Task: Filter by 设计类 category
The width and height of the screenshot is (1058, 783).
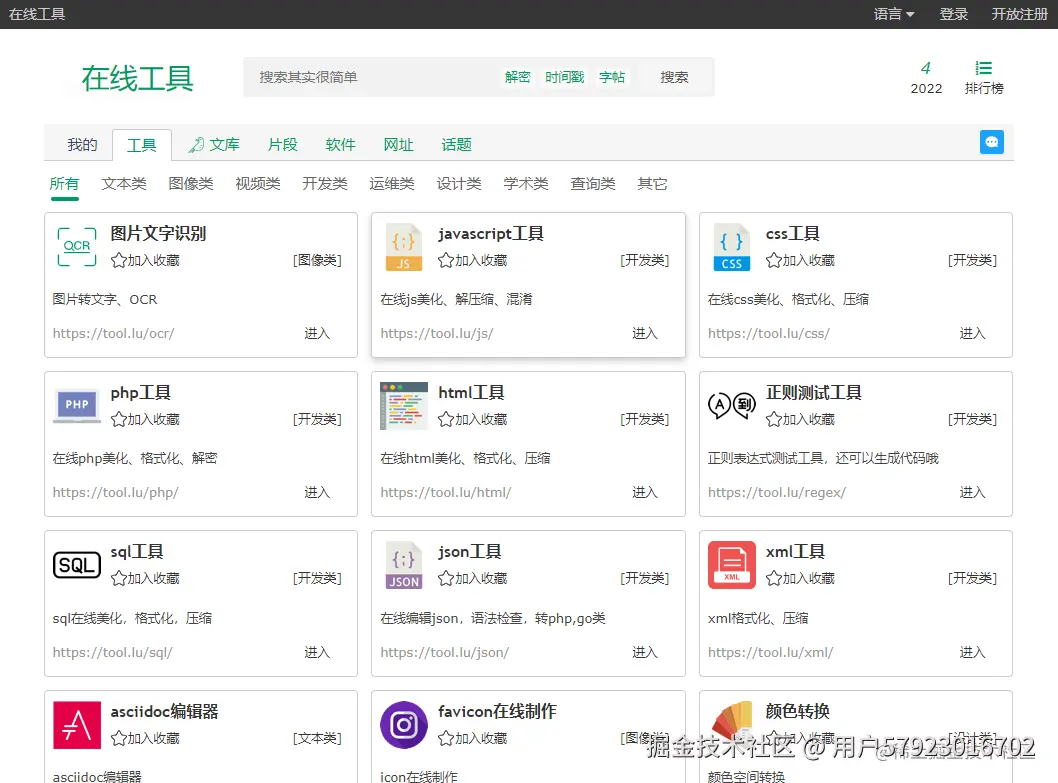Action: tap(459, 184)
